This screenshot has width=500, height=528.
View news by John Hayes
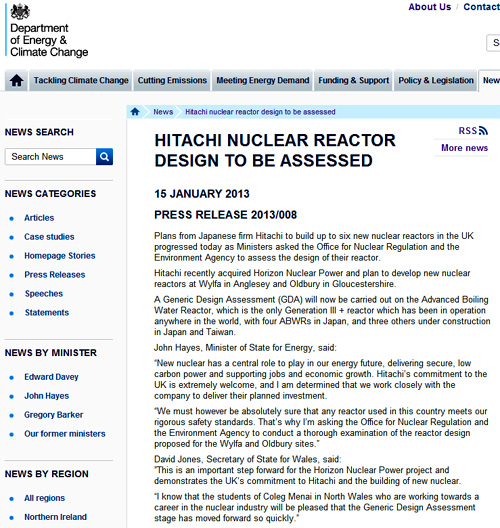46,396
